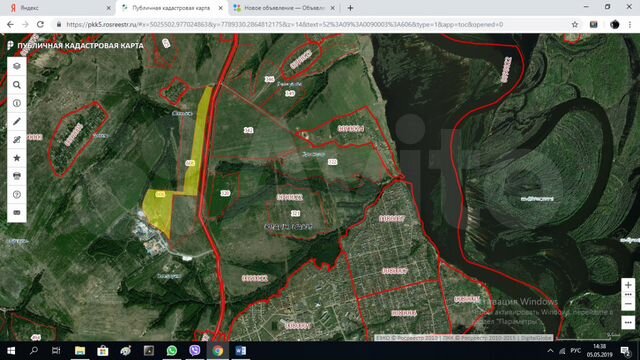Open the favorites star tool
The width and height of the screenshot is (640, 360).
17,158
